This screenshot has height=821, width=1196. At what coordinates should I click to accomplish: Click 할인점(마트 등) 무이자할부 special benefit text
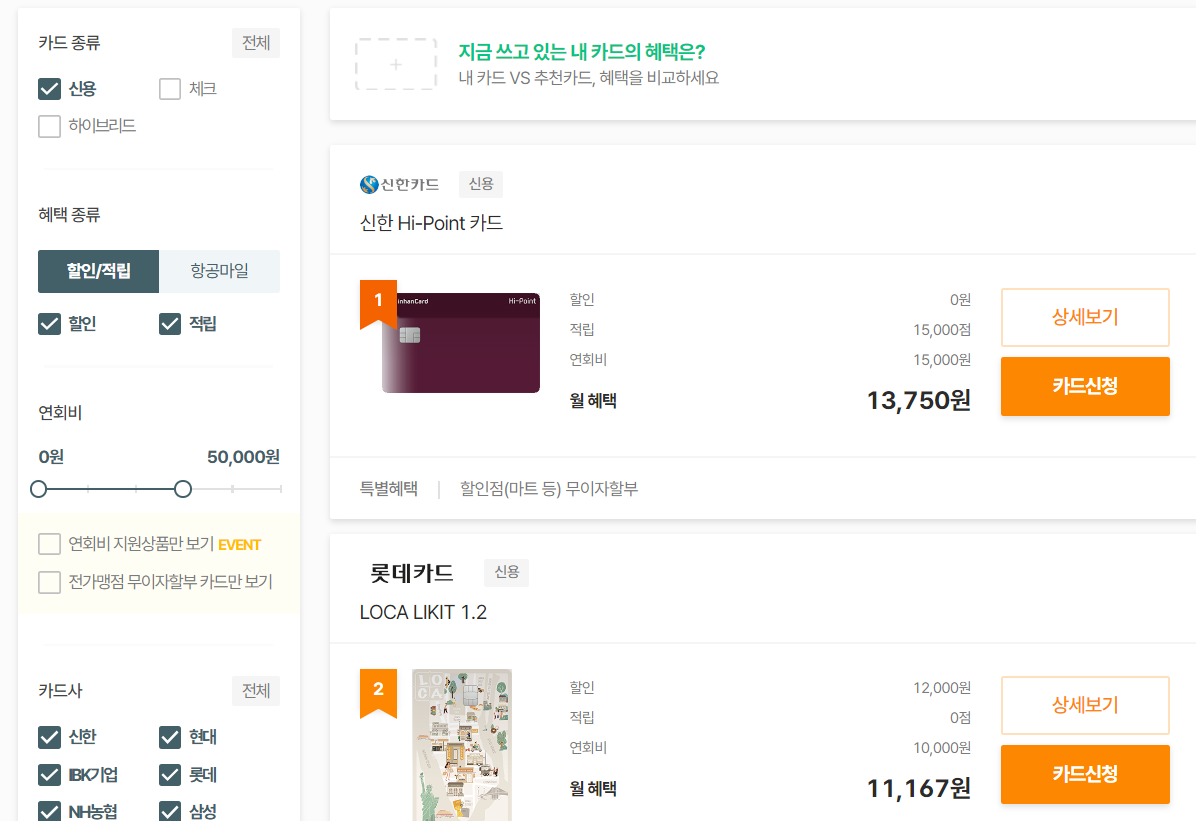548,488
